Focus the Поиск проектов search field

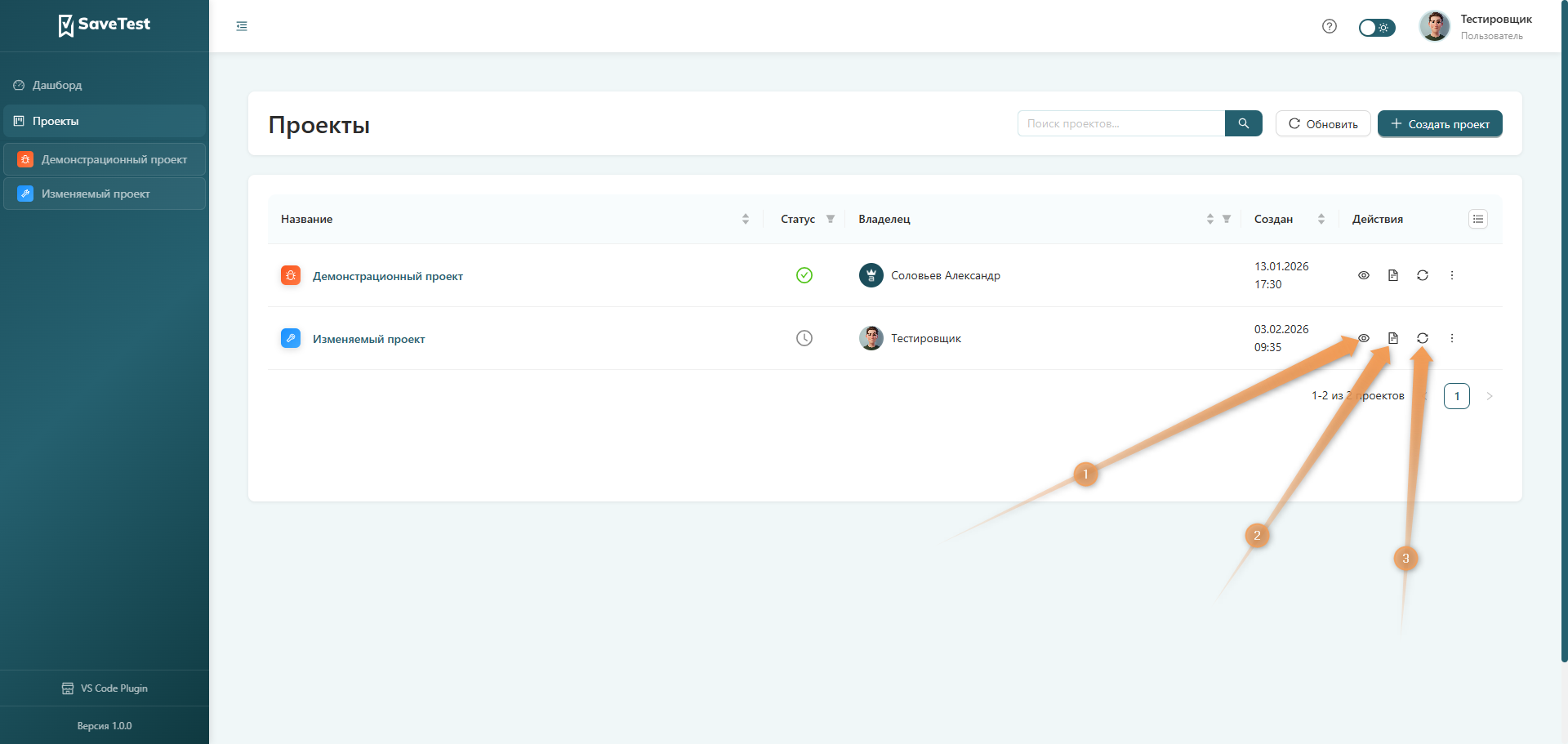1120,123
